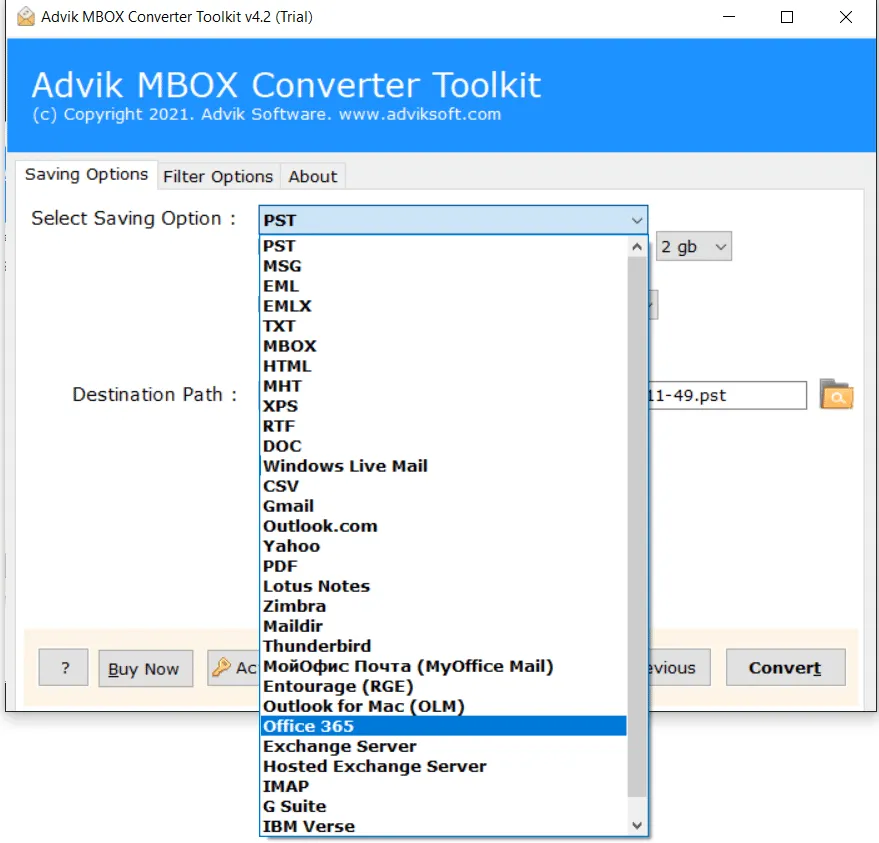
Task: Select IBM Verse saving option
Action: point(443,826)
